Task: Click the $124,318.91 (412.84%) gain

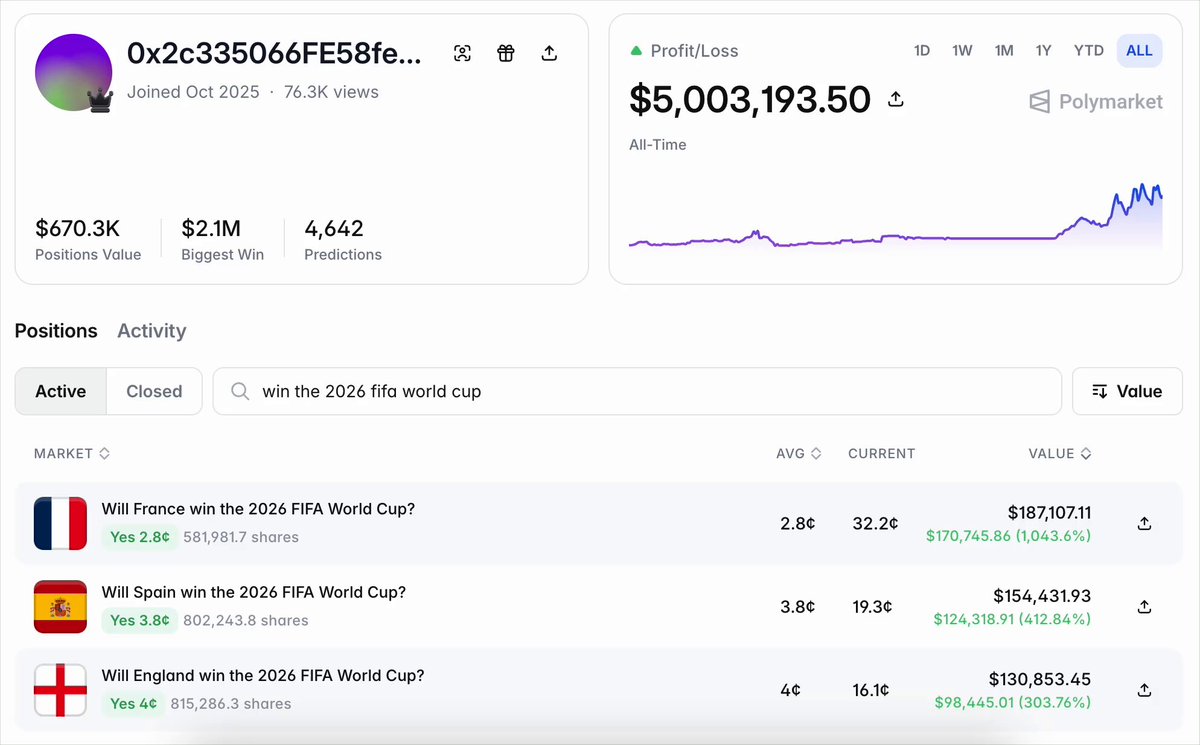Action: pos(1012,619)
